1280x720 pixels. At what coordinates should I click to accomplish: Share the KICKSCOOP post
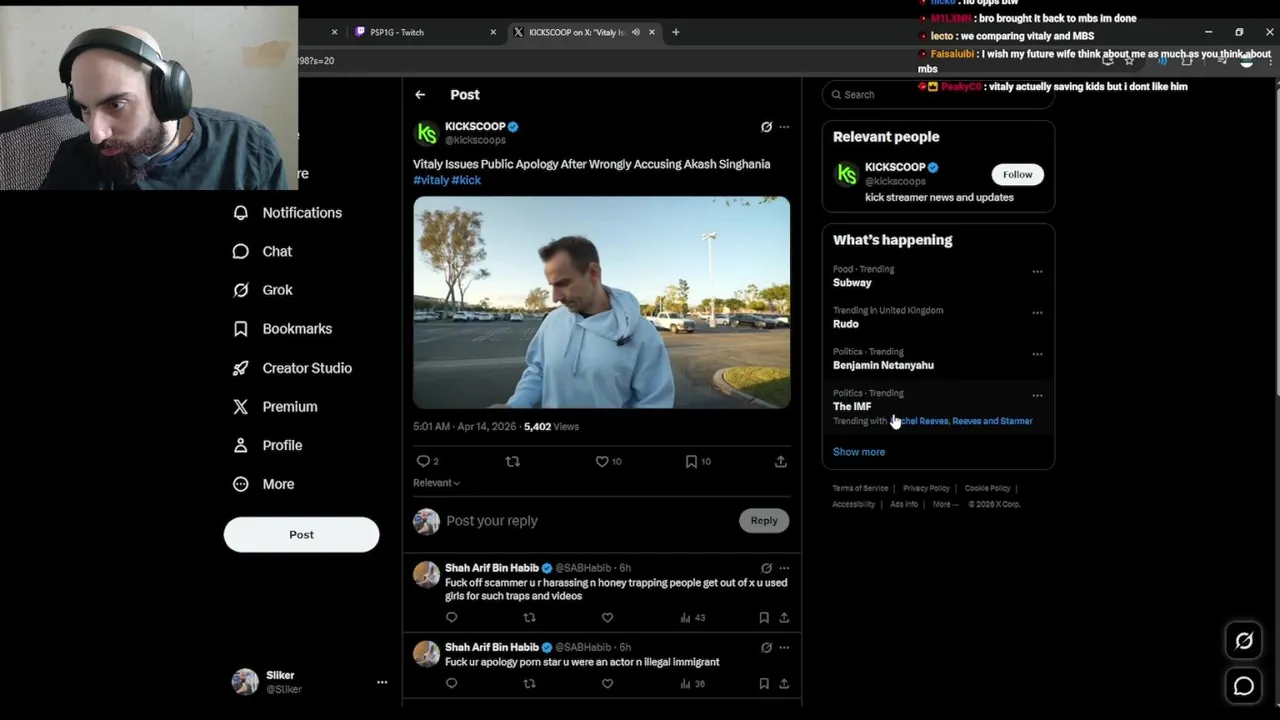coord(780,461)
